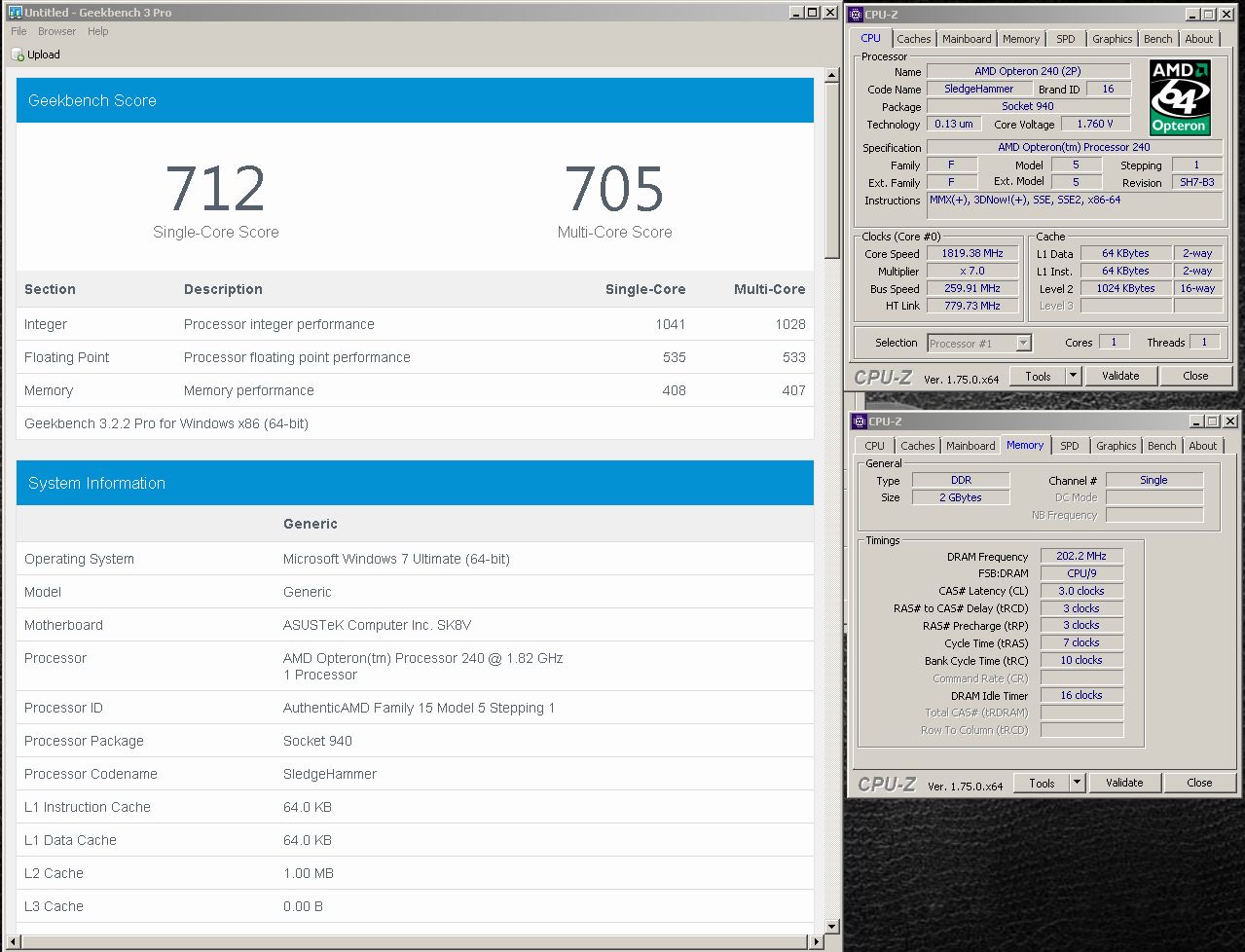The image size is (1245, 952).
Task: Open the Browser menu in Geekbench
Action: pyautogui.click(x=57, y=32)
